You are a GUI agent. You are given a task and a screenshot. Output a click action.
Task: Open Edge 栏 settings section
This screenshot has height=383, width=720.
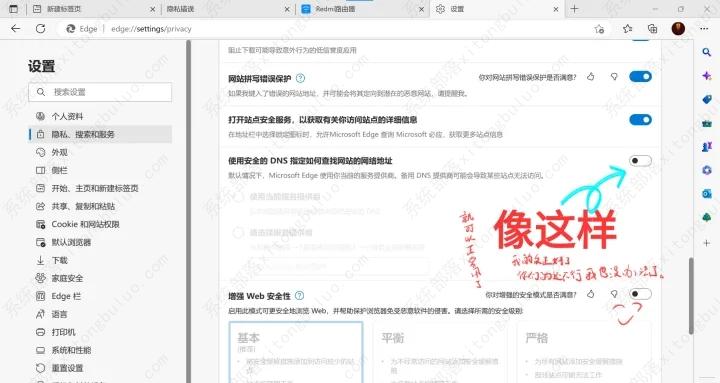pos(100,296)
